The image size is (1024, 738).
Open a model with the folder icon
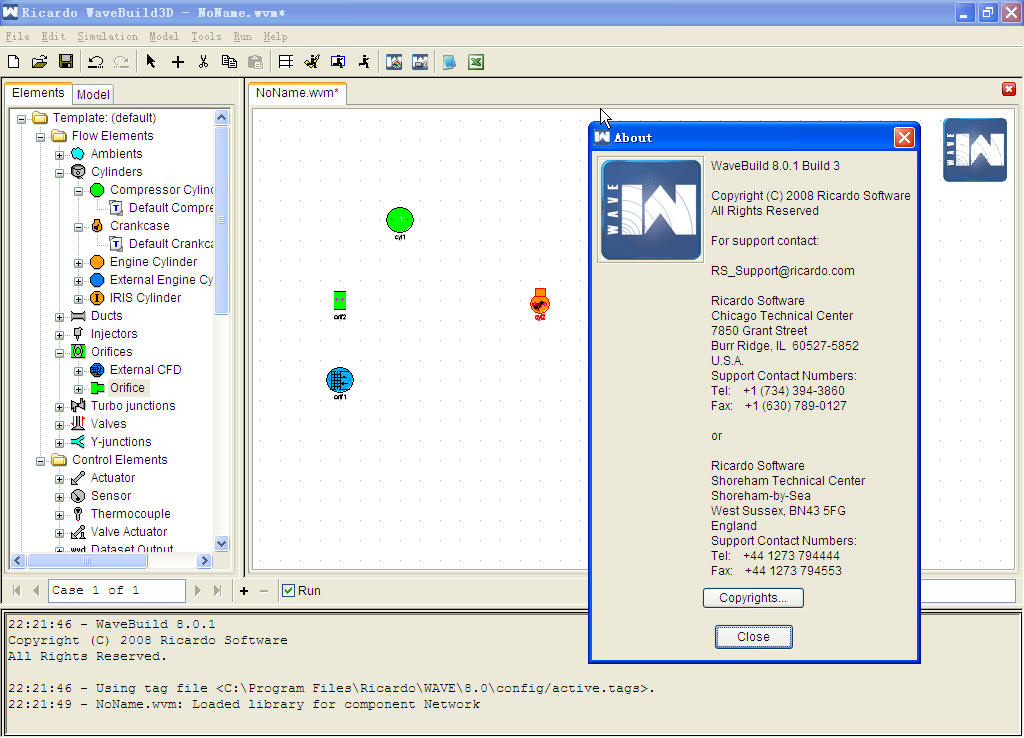40,62
